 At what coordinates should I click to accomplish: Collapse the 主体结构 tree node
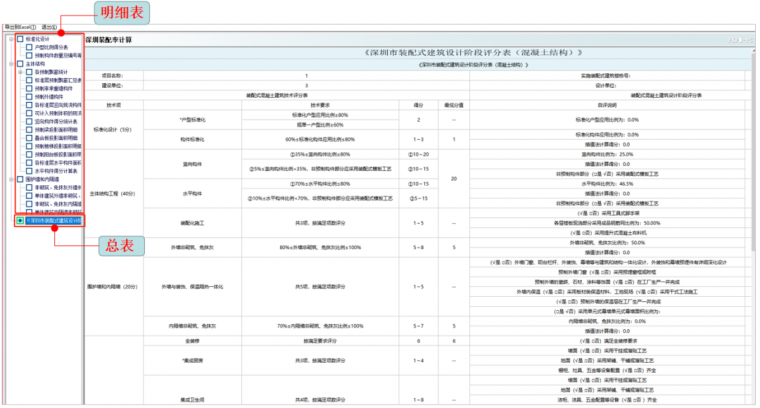9,64
